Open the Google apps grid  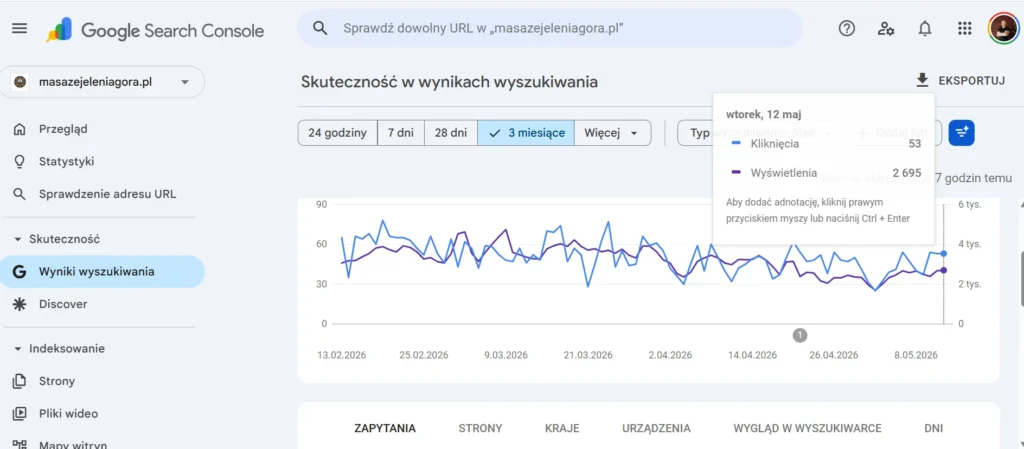tap(965, 29)
